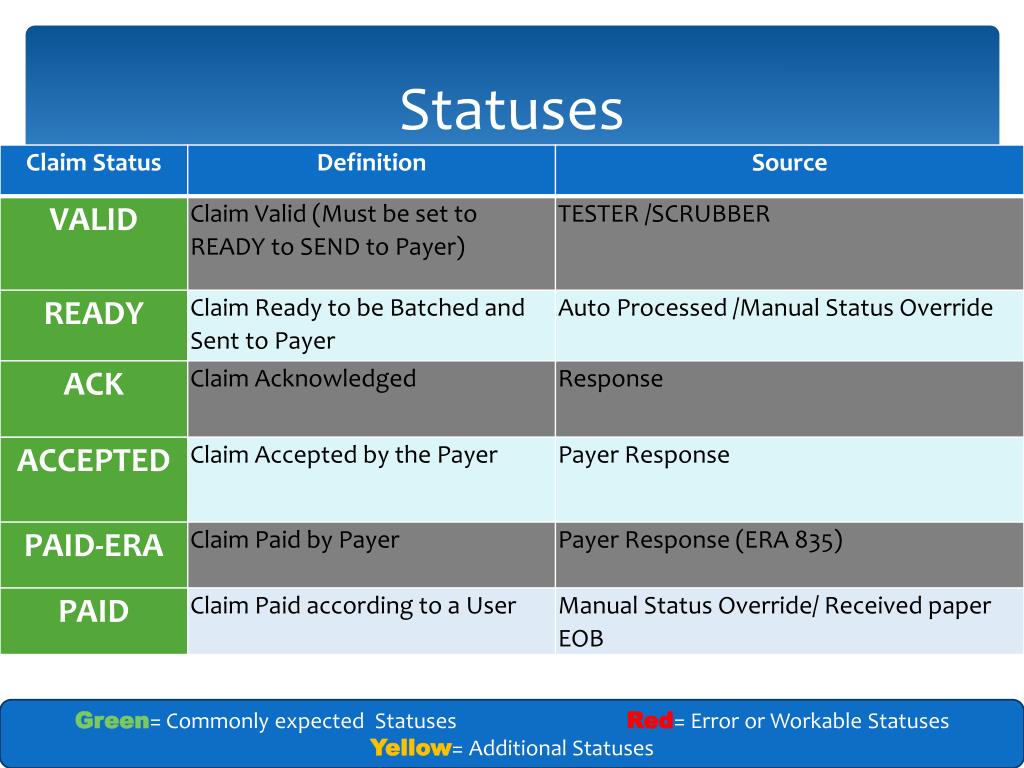Click 'Manual Status Override/ Received paper EOB' cell

coord(789,621)
